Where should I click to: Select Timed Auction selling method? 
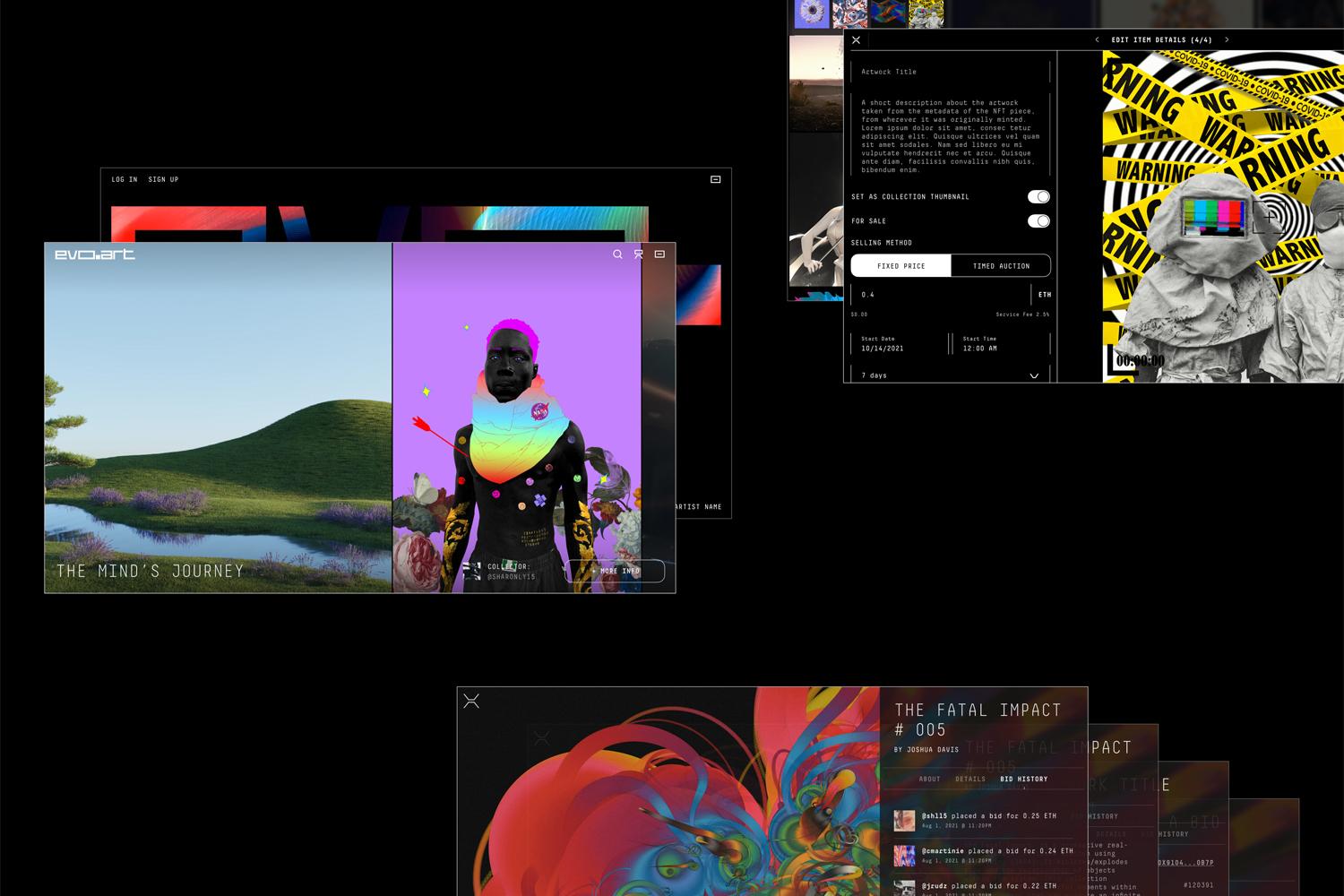1001,266
